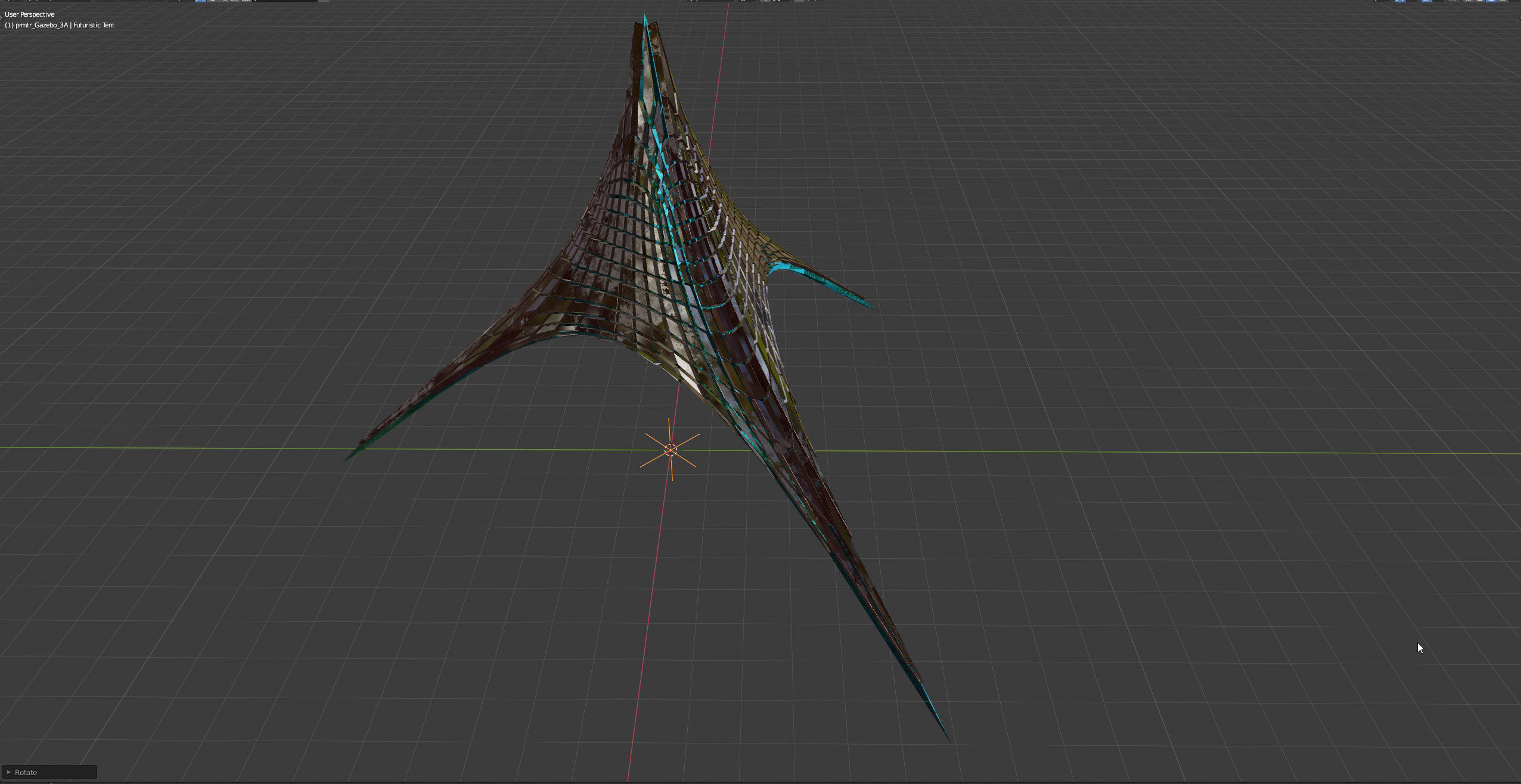Click the orange 3D cursor origin marker

pos(671,450)
